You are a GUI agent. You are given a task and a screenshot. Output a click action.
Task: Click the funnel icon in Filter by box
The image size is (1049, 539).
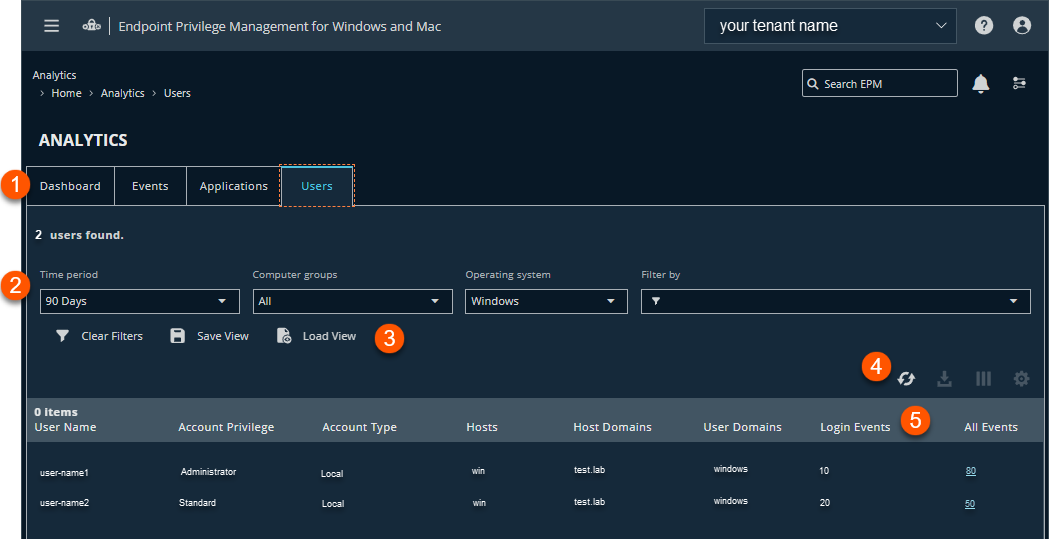[x=656, y=302]
